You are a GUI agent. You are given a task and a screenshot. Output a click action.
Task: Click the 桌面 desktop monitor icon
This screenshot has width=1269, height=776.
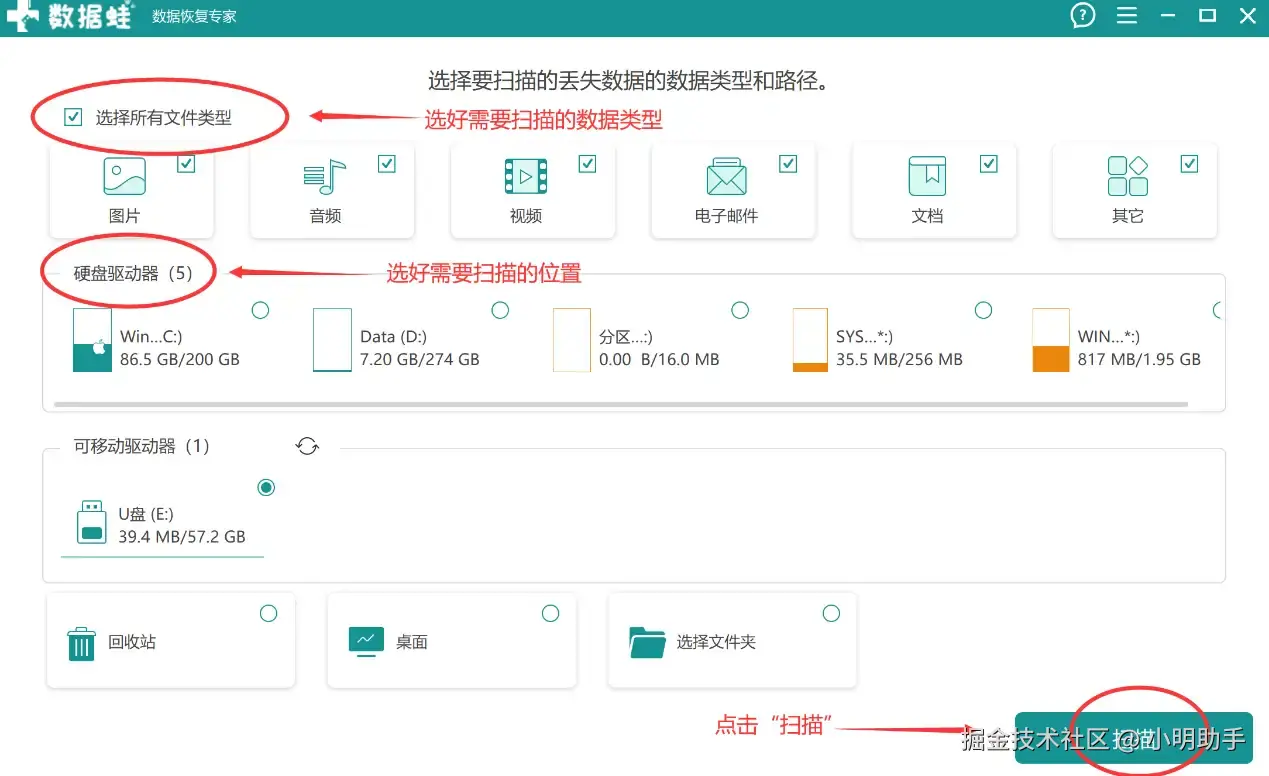366,641
